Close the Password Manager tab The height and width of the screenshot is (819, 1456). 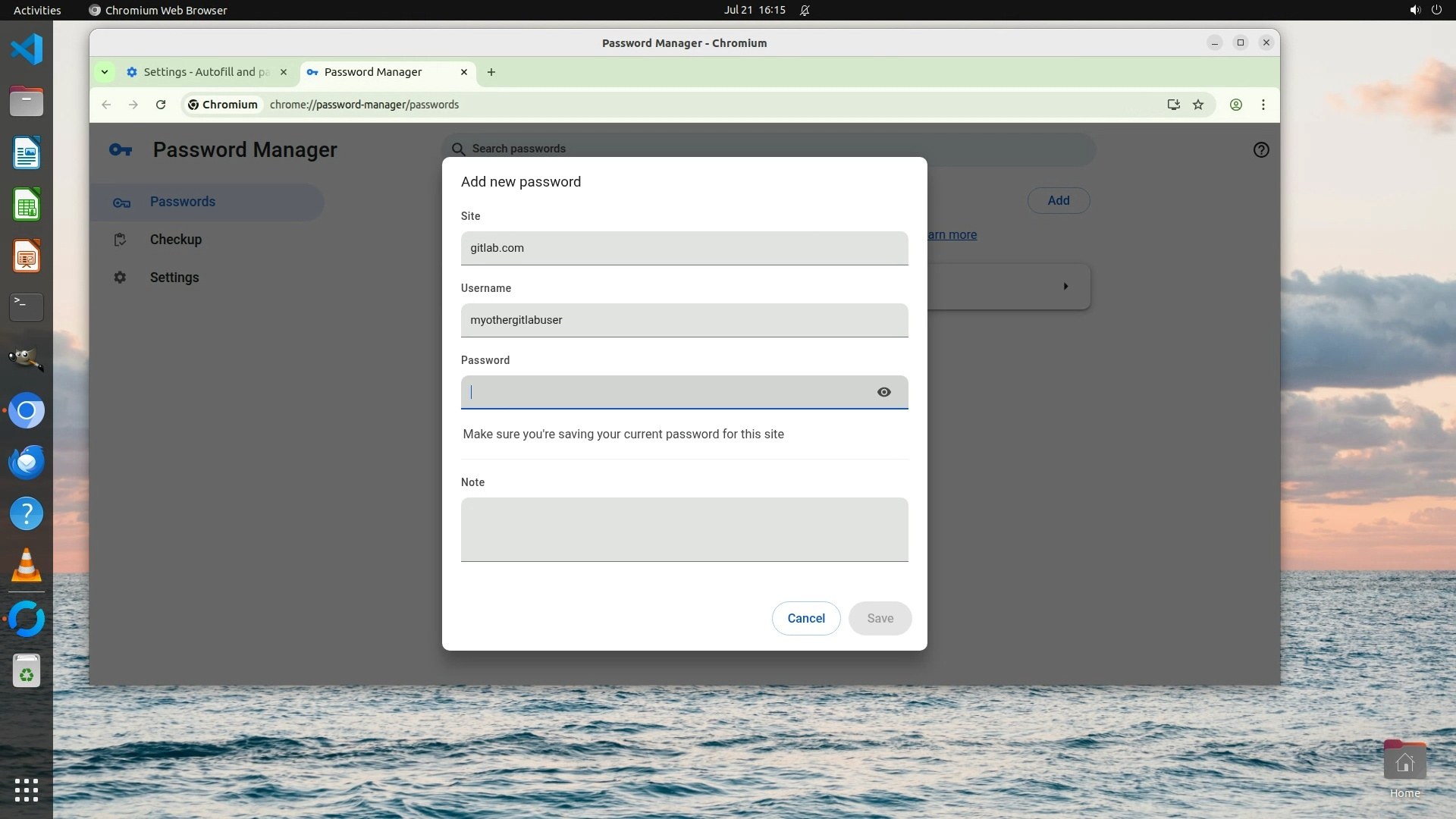(464, 72)
